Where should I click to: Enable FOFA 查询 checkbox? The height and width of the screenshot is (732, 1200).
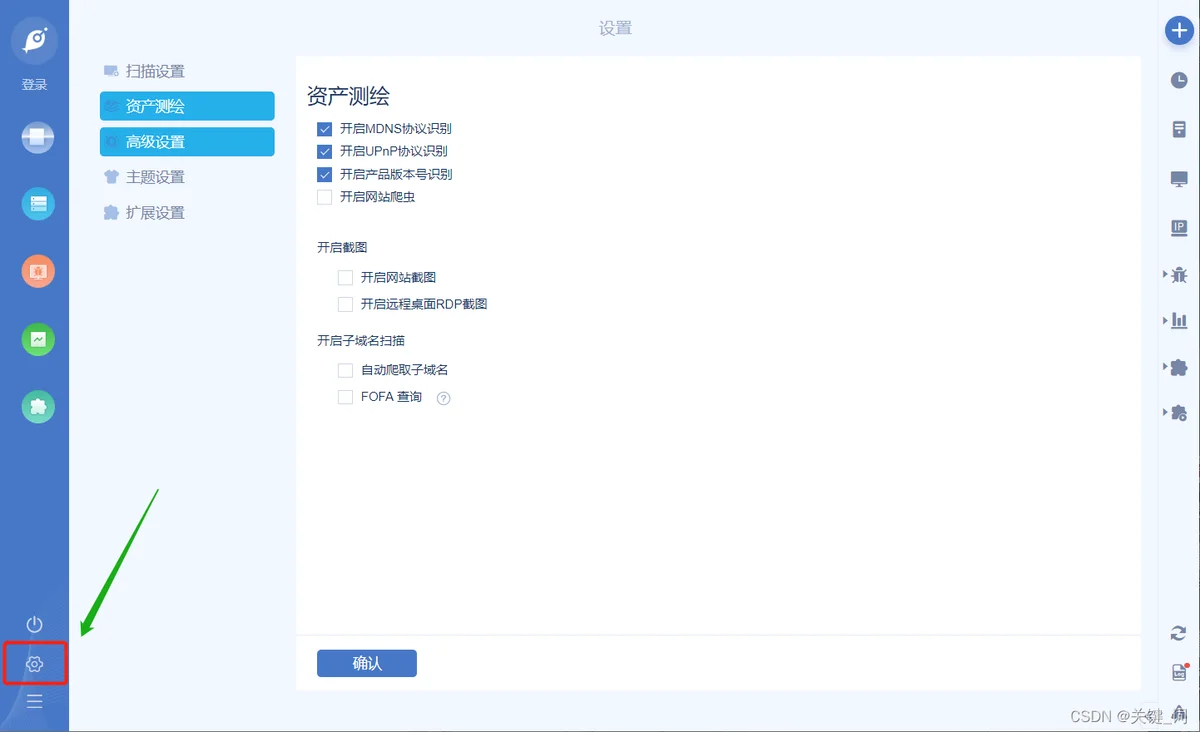(345, 397)
